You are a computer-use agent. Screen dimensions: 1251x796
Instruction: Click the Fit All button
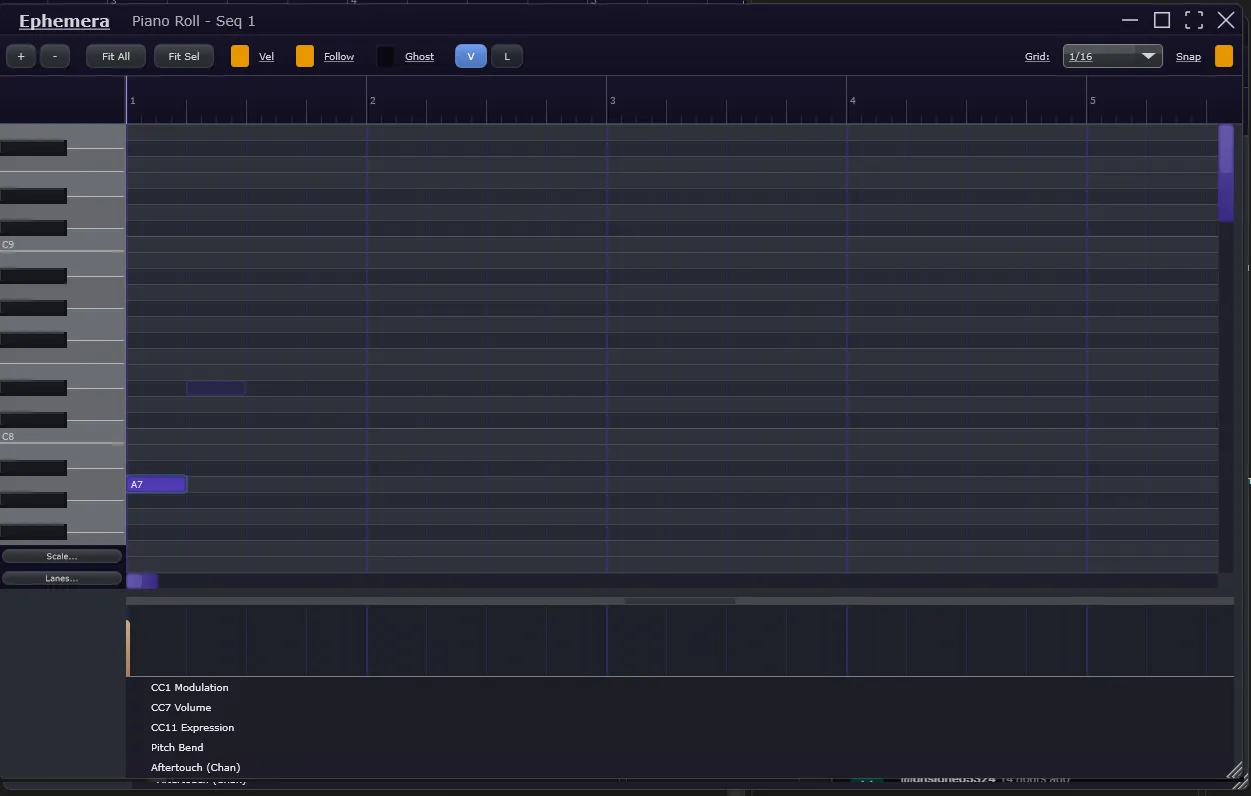click(116, 57)
